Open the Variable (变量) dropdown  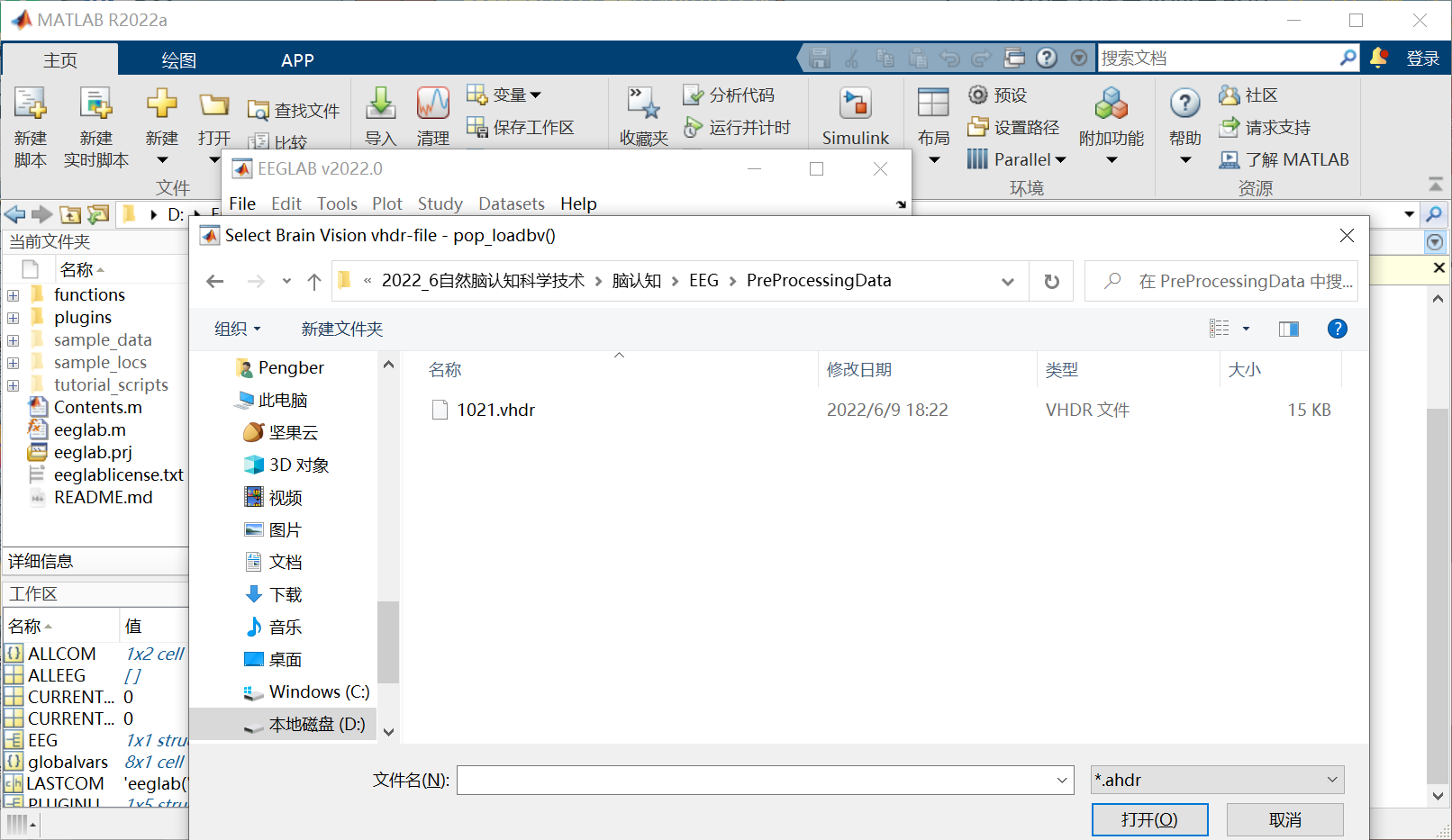click(x=517, y=95)
